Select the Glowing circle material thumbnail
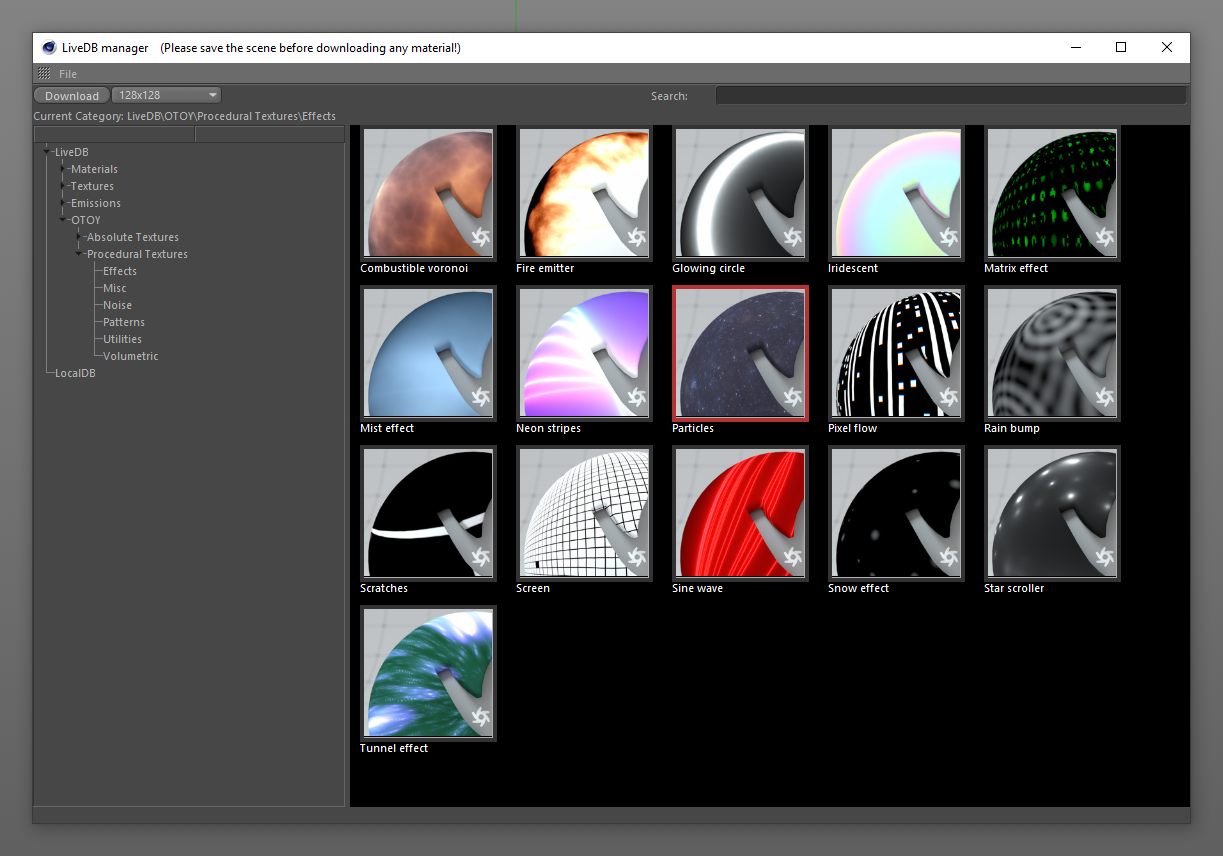 coord(740,193)
